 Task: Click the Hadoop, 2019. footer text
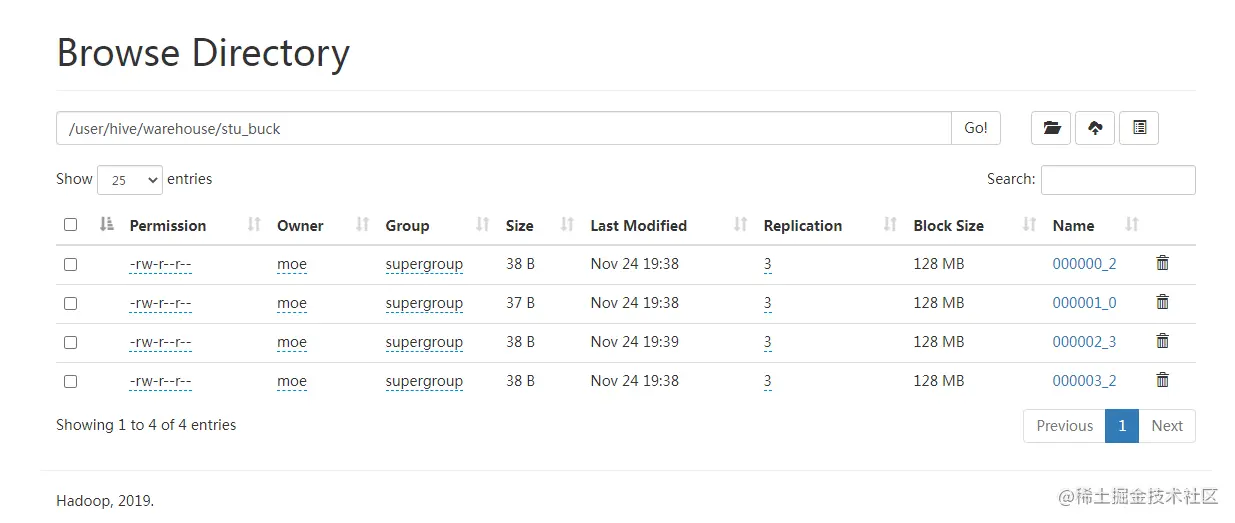[x=105, y=501]
